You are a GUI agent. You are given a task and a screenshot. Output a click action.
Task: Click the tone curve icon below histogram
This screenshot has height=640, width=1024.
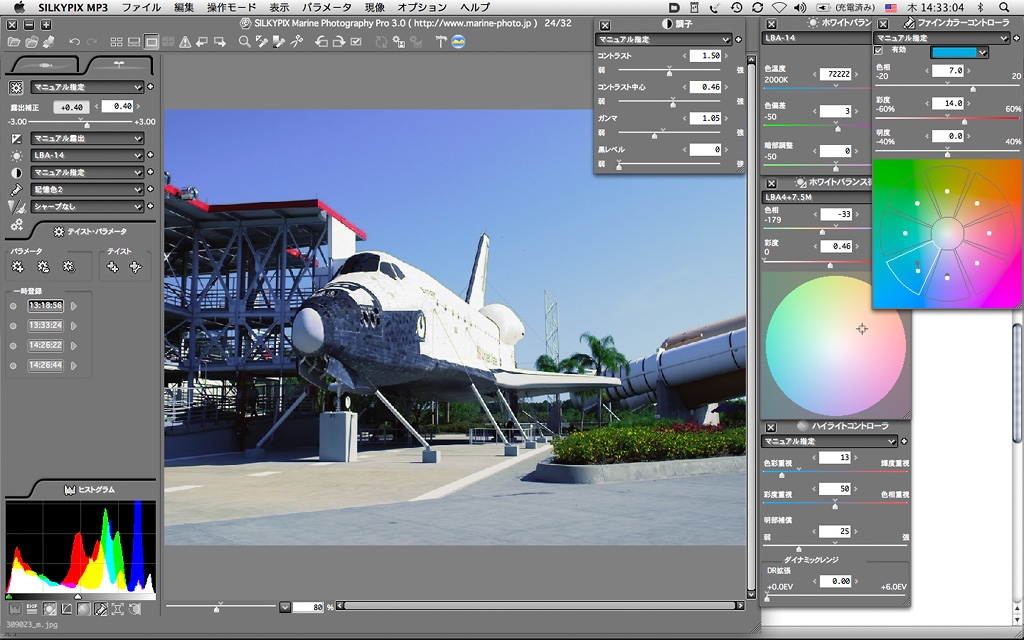click(x=67, y=608)
